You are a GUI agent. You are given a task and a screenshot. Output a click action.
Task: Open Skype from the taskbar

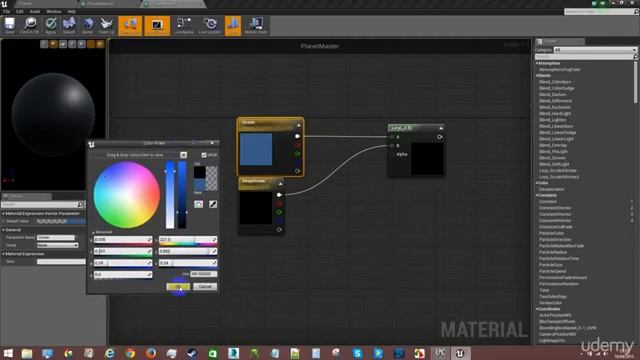coord(358,353)
